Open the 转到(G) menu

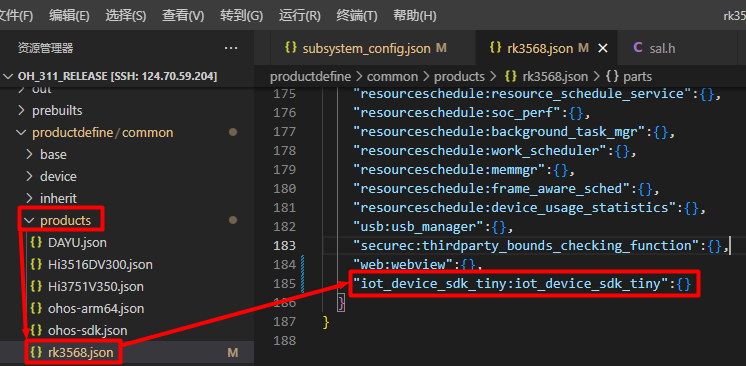click(x=241, y=15)
